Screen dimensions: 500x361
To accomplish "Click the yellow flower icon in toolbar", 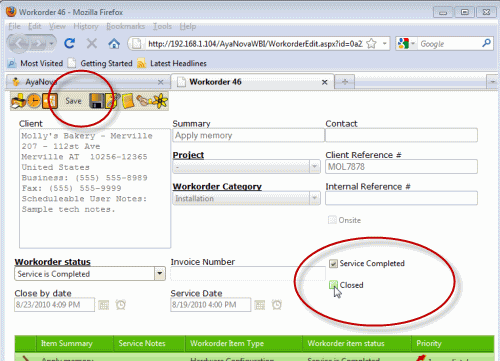I will coord(160,101).
